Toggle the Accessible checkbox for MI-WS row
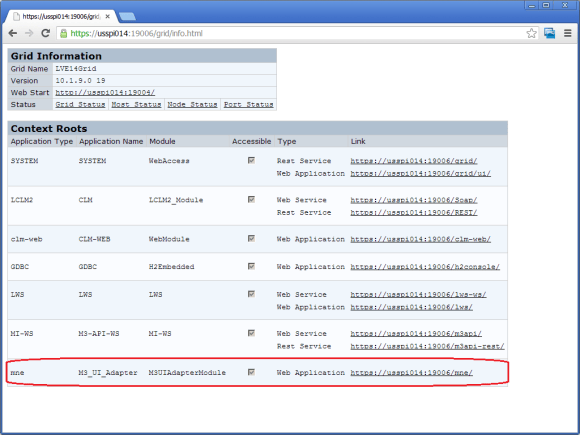Screen dimensions: 580x435 tap(252, 333)
